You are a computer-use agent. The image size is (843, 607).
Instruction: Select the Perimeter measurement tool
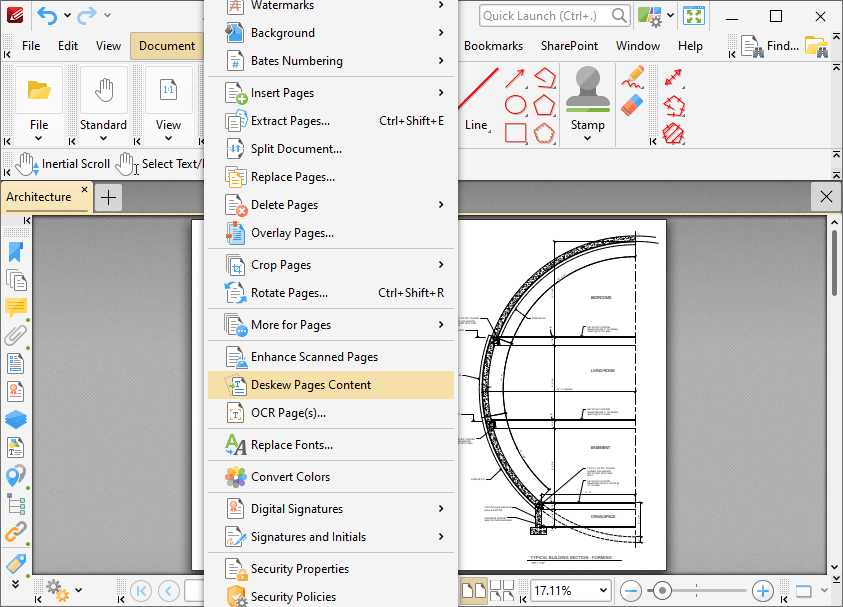click(674, 106)
